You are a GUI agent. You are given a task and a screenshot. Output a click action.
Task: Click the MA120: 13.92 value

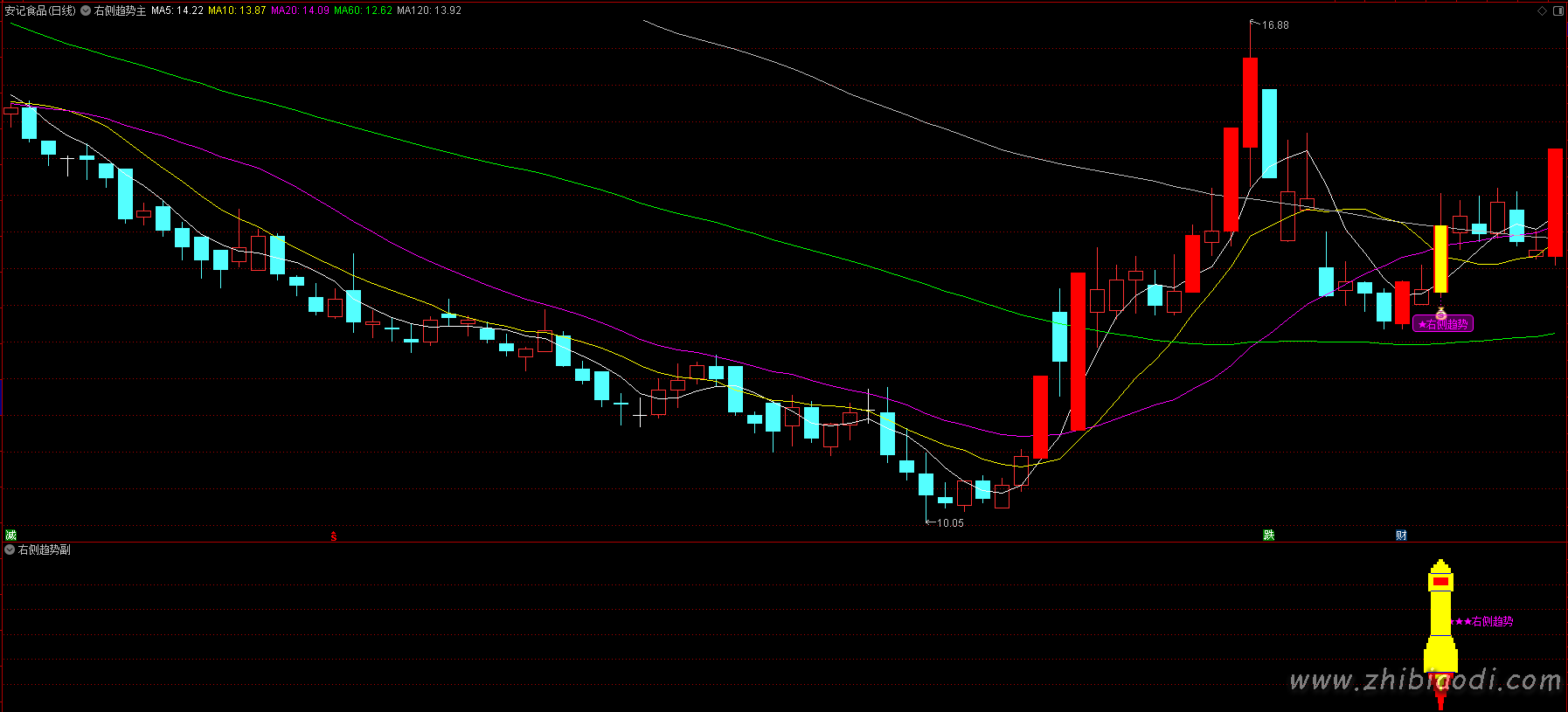429,10
